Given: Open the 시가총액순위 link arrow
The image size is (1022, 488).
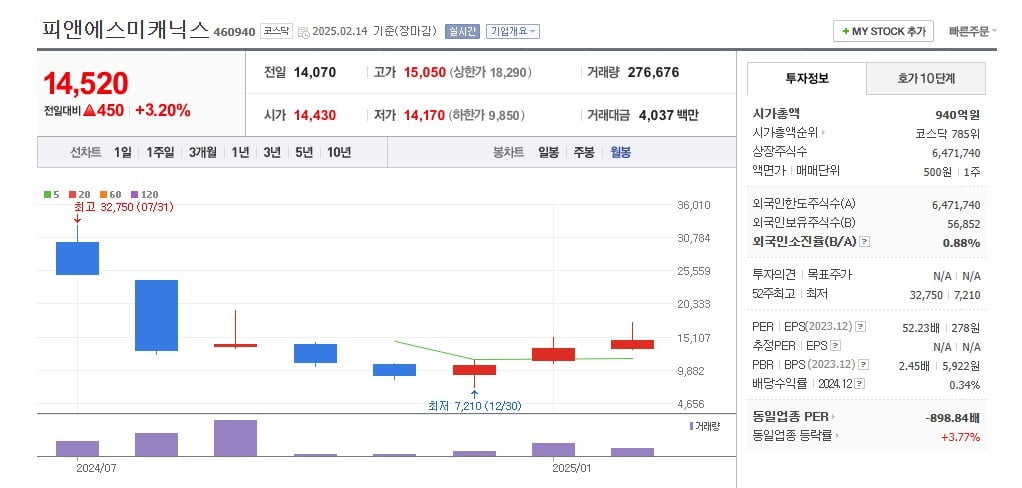Looking at the screenshot, I should click(x=824, y=134).
